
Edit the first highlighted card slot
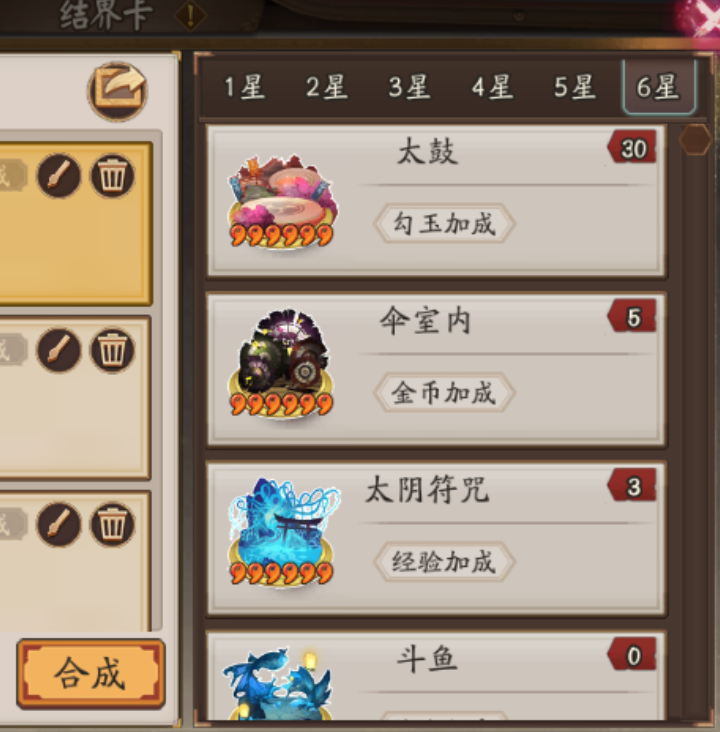tap(59, 176)
